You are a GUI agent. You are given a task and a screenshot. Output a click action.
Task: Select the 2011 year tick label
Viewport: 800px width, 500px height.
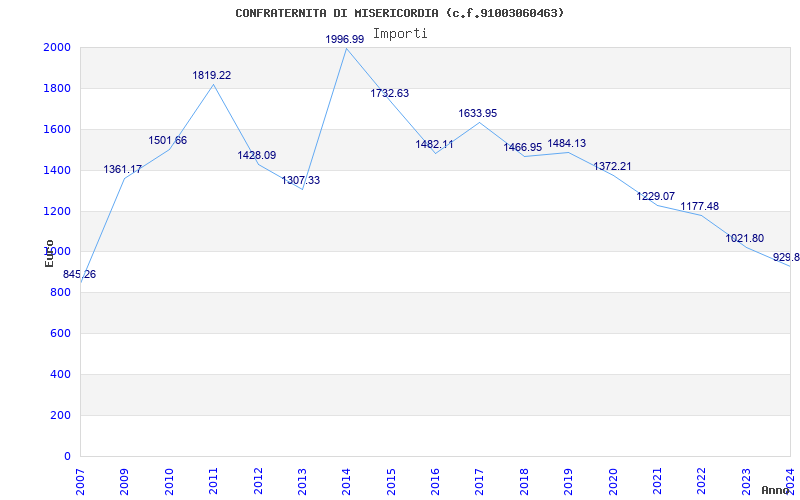click(x=213, y=480)
